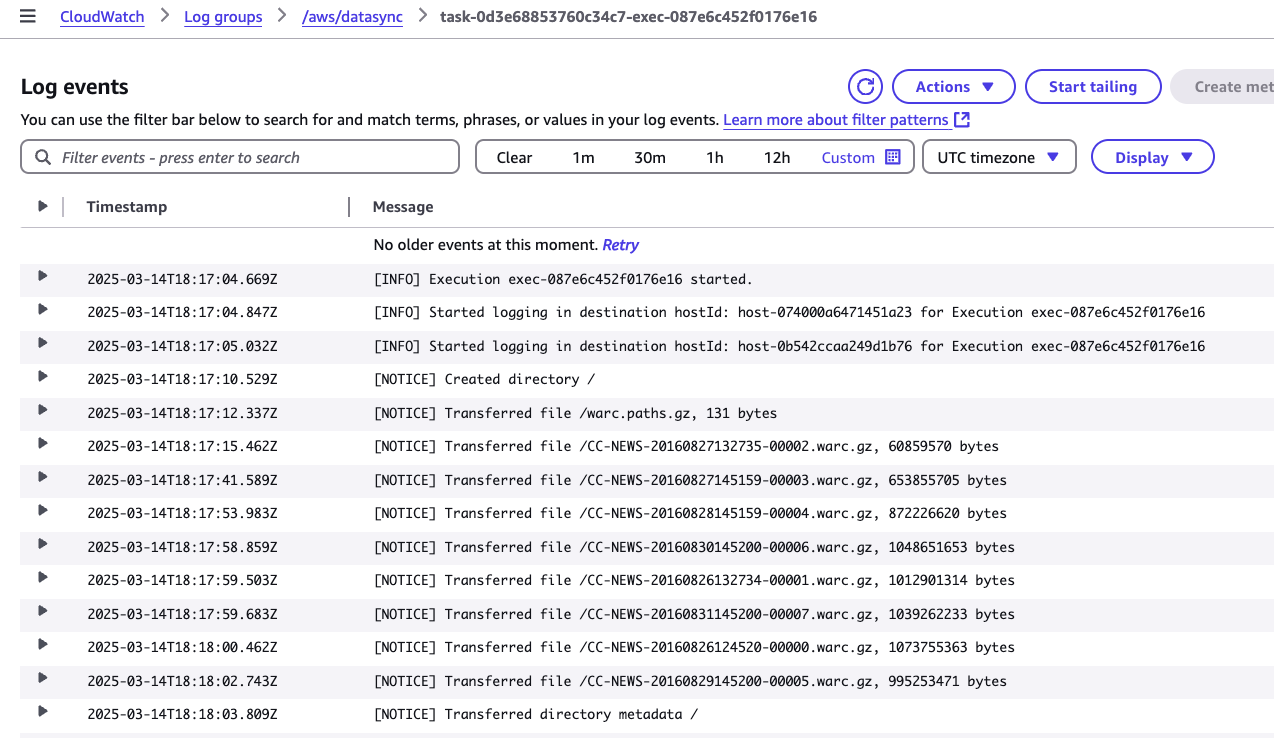Select the Custom time range option

click(848, 157)
